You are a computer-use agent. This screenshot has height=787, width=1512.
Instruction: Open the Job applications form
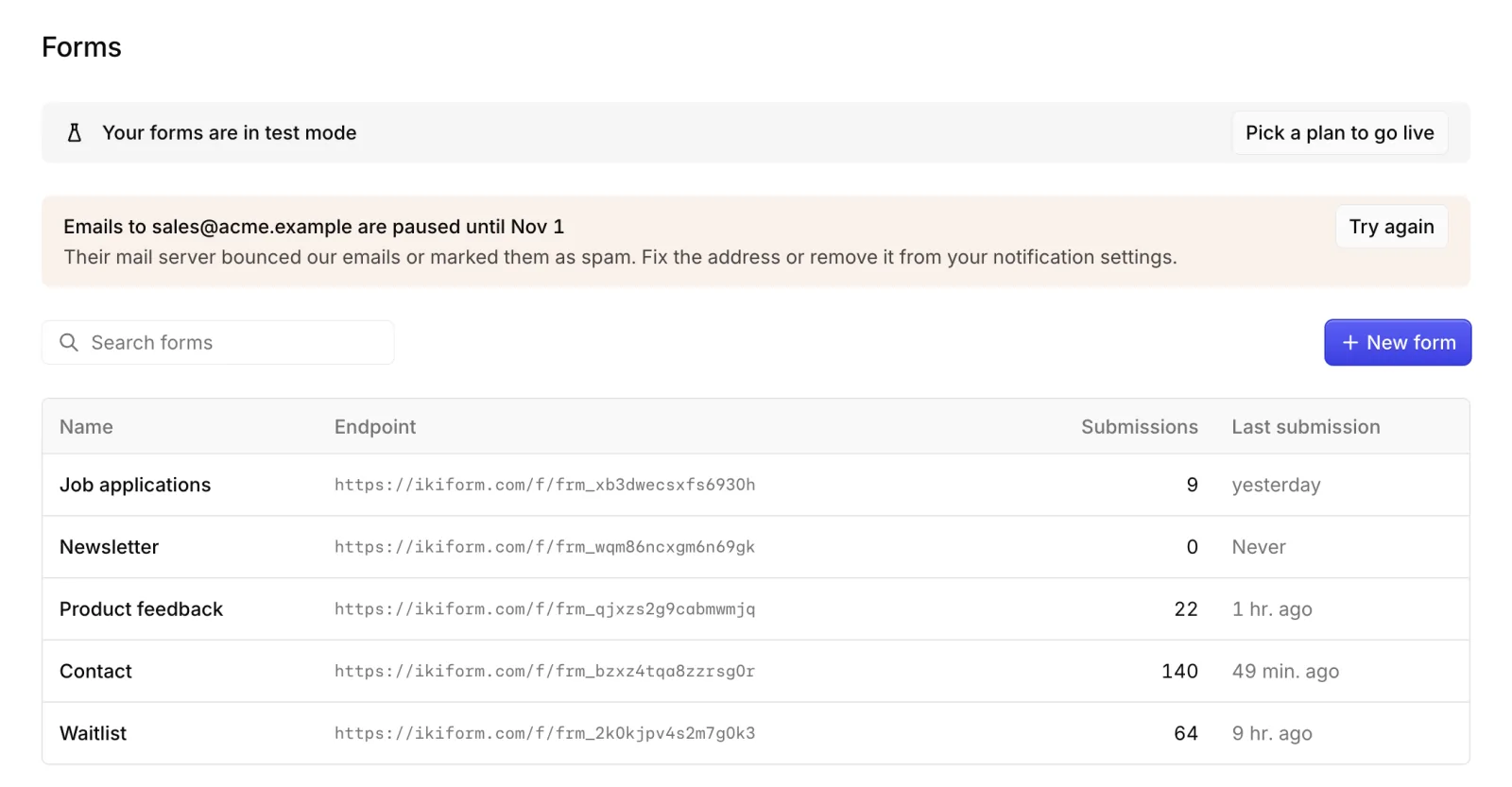coord(135,485)
